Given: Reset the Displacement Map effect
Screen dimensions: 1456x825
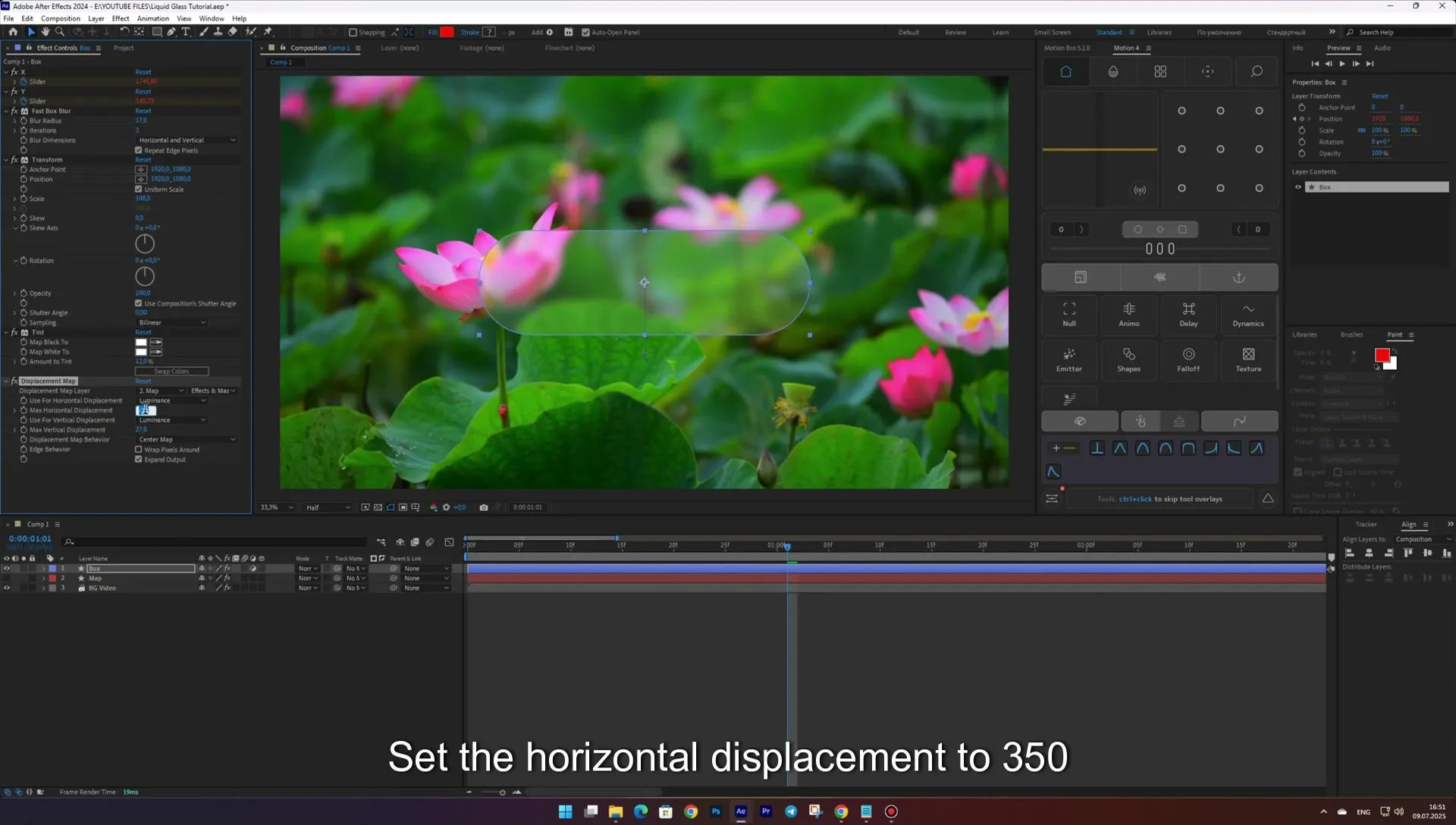Looking at the screenshot, I should click(x=143, y=381).
